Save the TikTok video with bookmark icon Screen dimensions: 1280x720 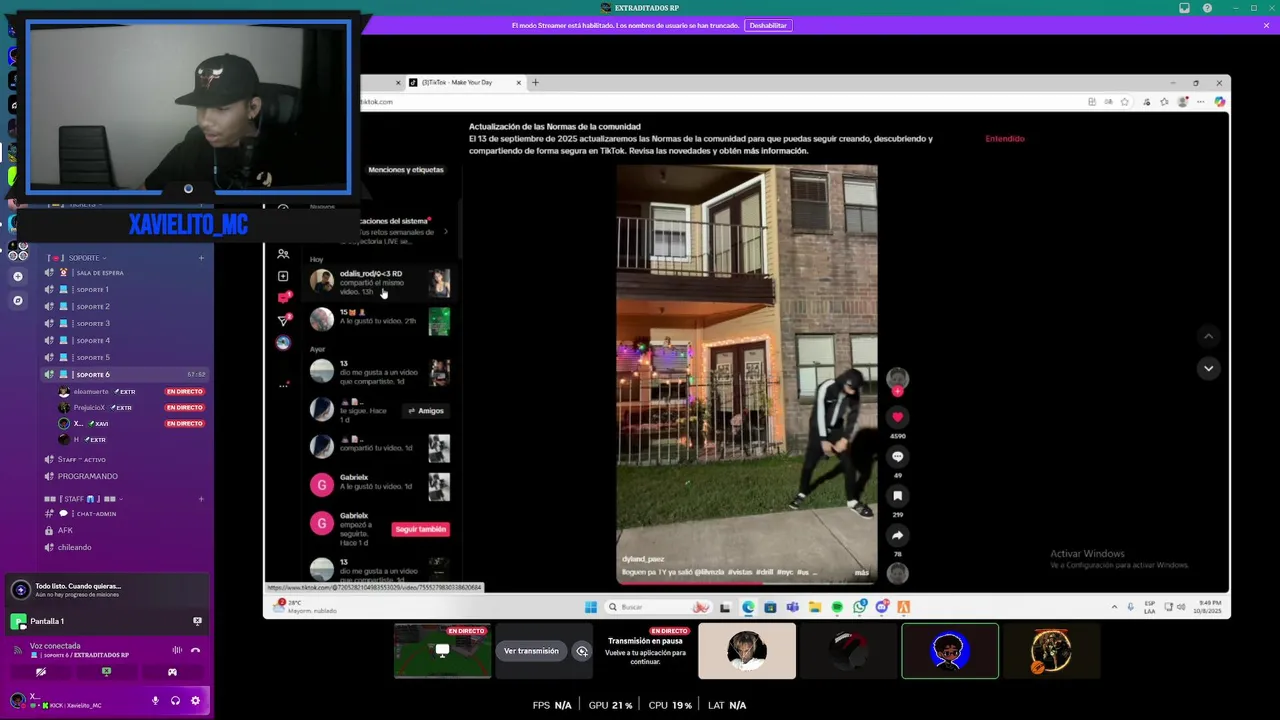coord(897,496)
